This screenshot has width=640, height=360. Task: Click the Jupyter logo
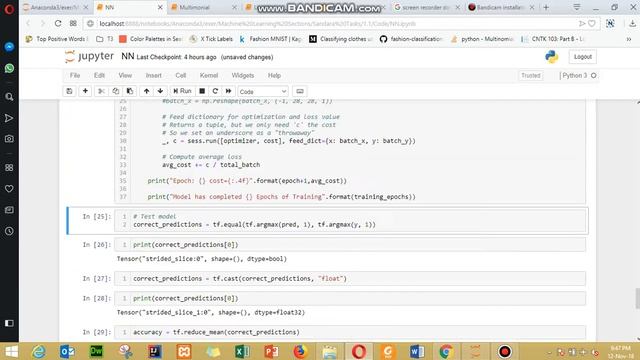click(89, 56)
